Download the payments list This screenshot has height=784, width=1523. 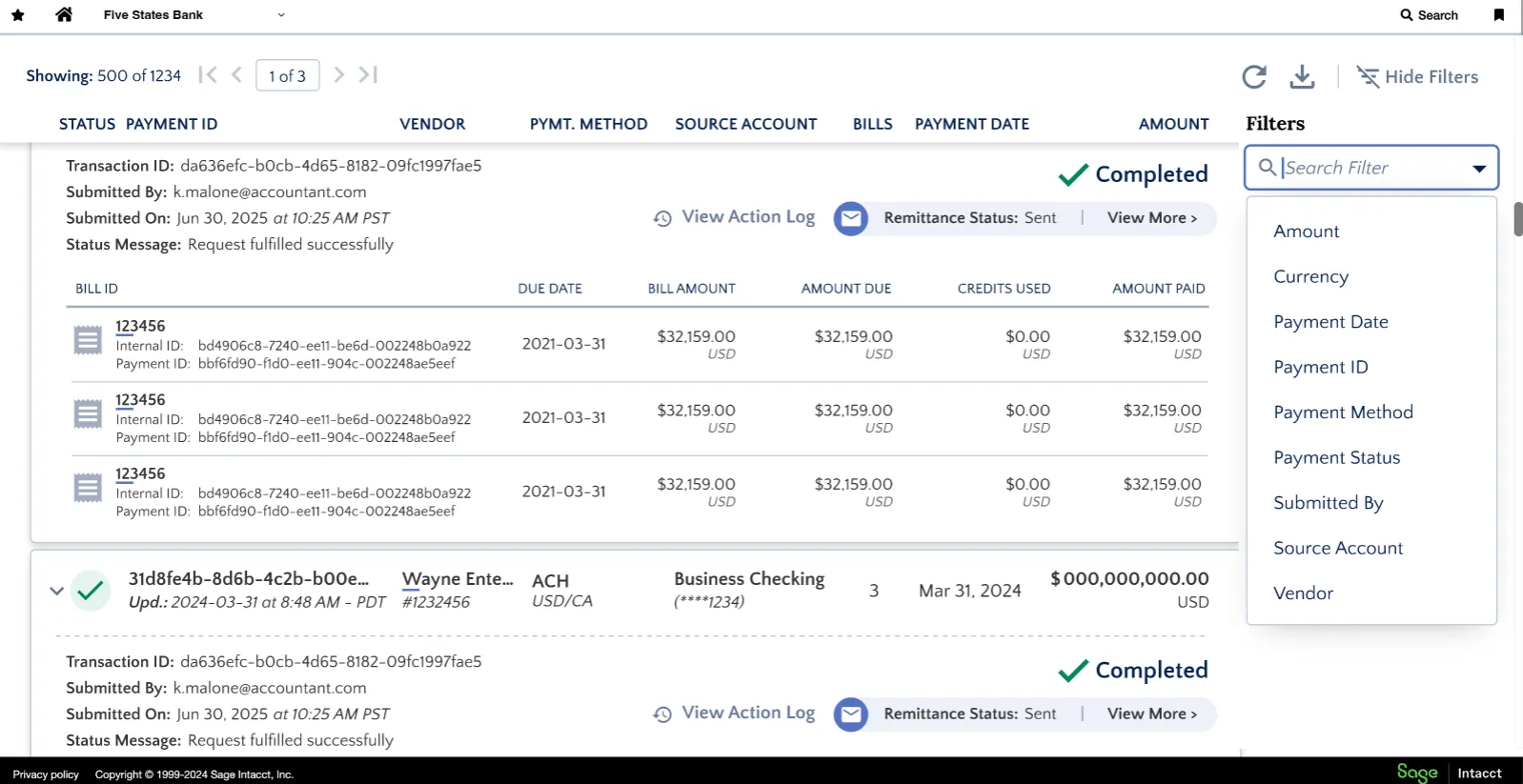pos(1302,76)
